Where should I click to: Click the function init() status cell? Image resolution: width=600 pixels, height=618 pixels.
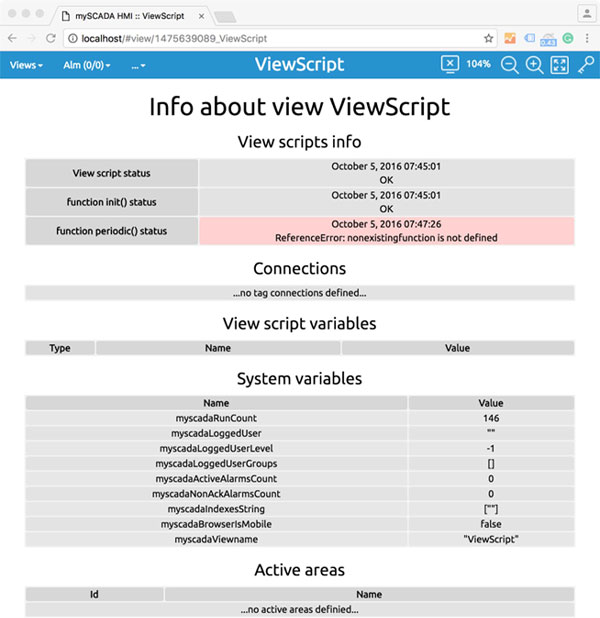coord(112,202)
